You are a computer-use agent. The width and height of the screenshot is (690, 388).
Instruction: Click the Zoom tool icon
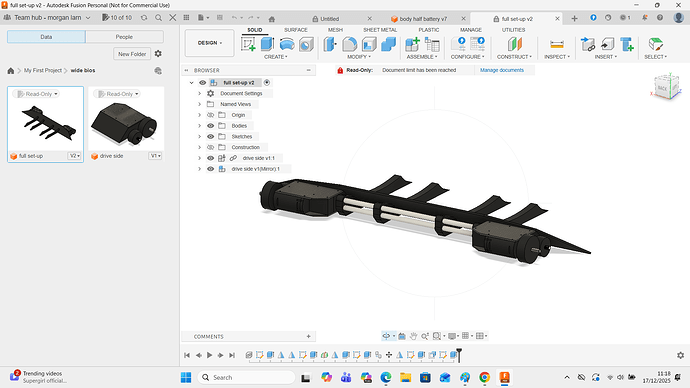pos(425,336)
